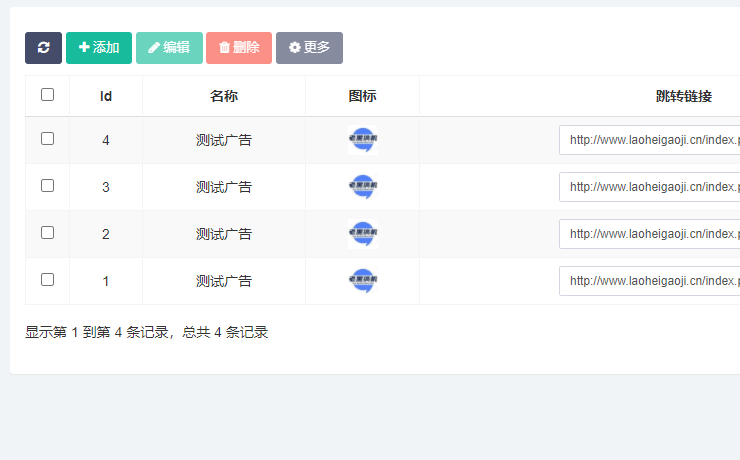Screen dimensions: 740x460
Task: Click the link field in row 1
Action: point(649,281)
